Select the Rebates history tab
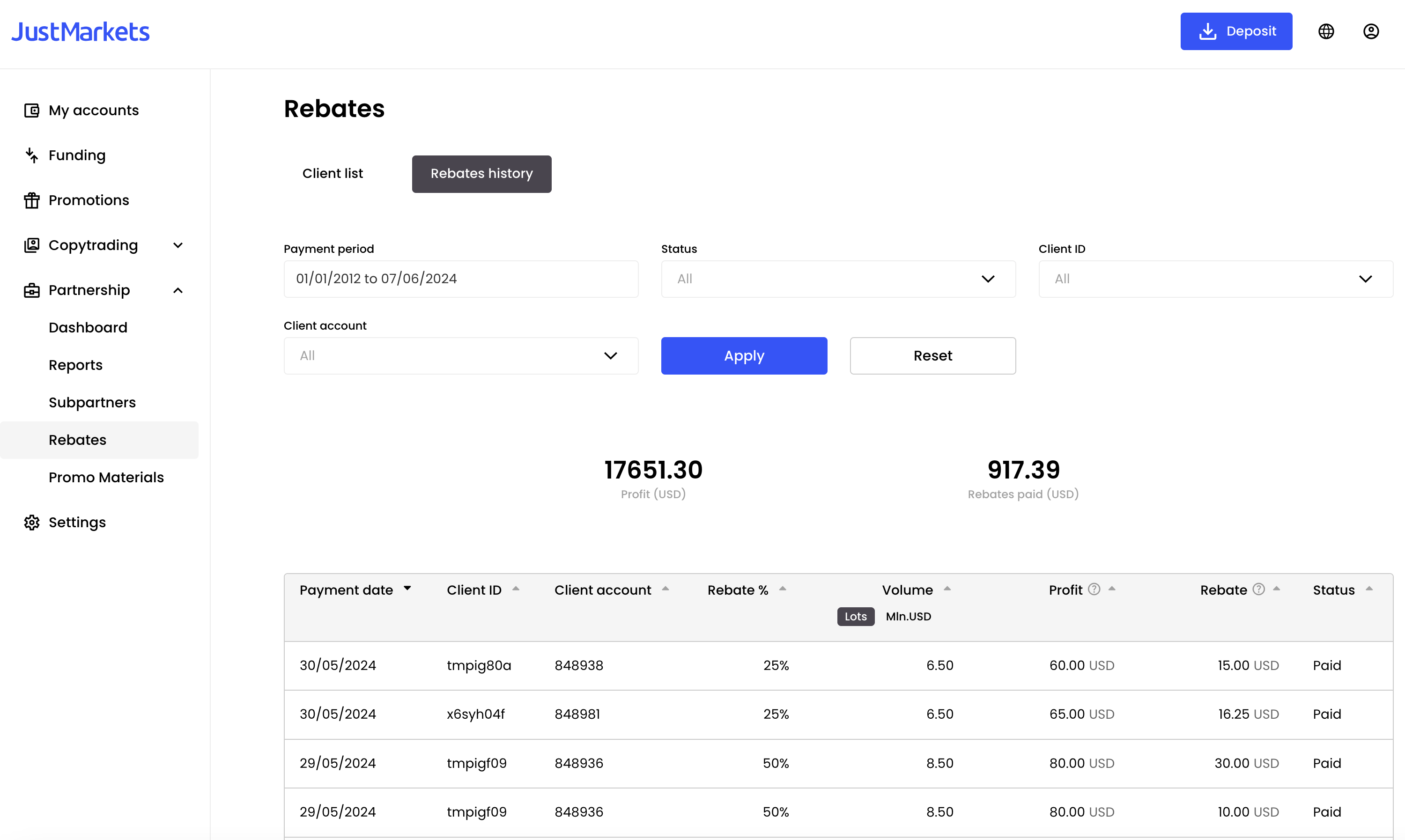 click(x=482, y=174)
